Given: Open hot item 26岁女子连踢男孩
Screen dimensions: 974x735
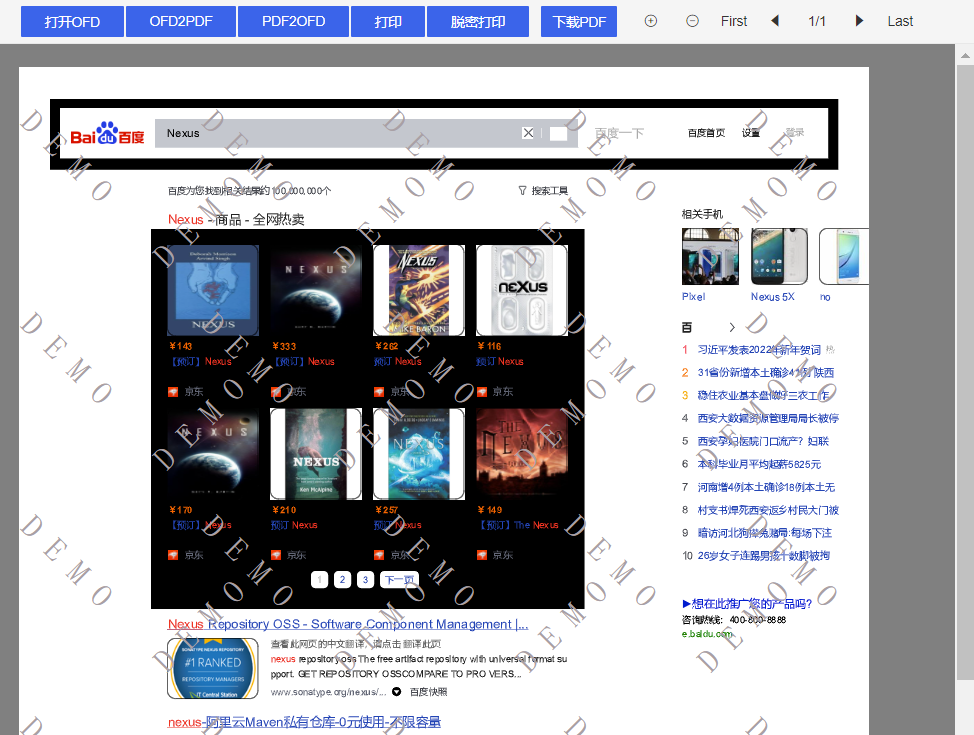Looking at the screenshot, I should point(763,555).
